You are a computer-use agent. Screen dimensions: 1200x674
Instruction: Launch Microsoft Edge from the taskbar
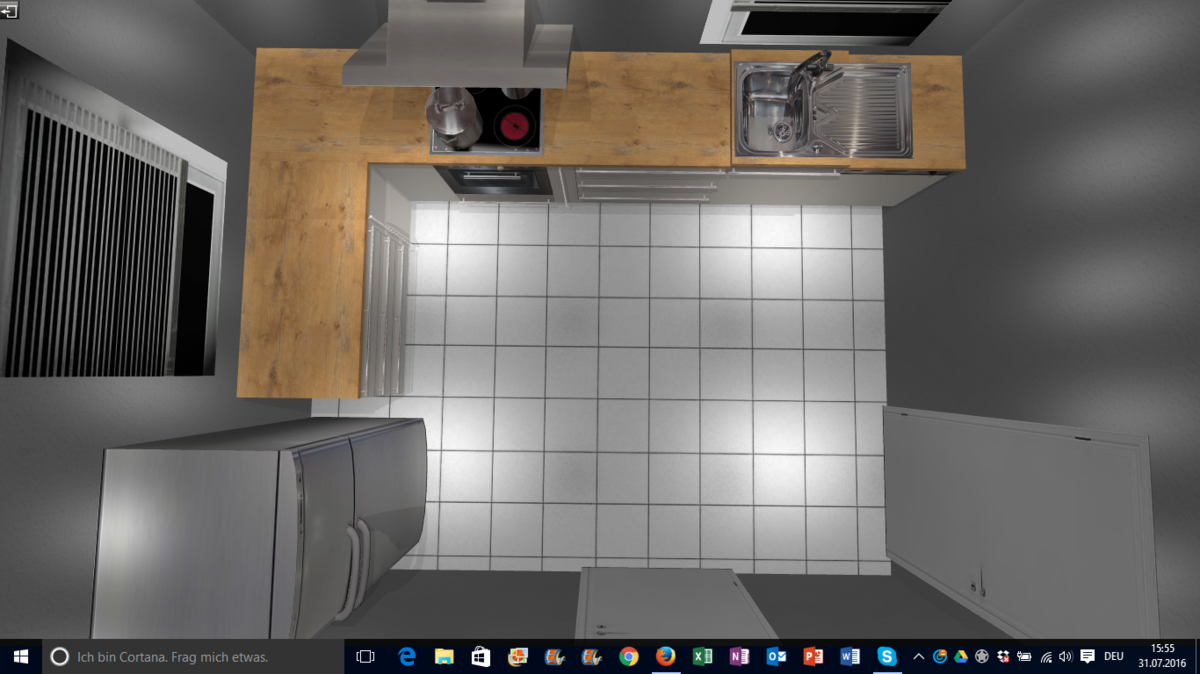pos(407,657)
